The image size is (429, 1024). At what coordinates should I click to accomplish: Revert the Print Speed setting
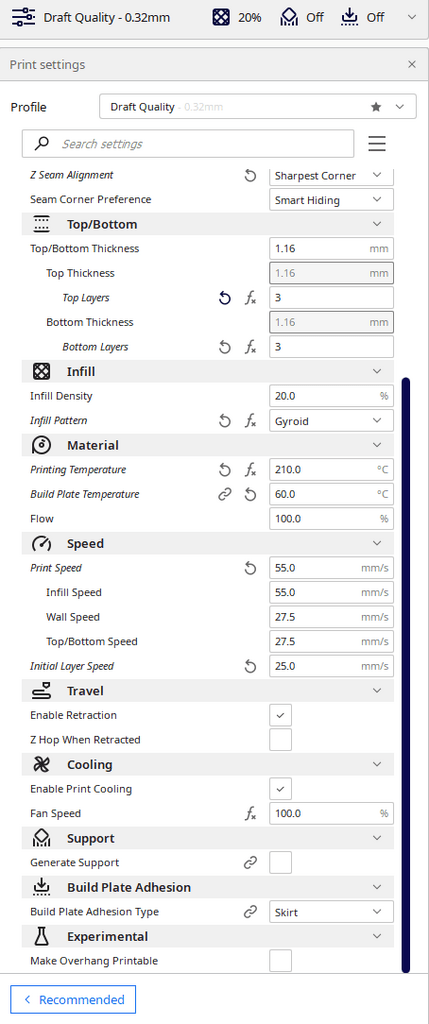pyautogui.click(x=250, y=568)
